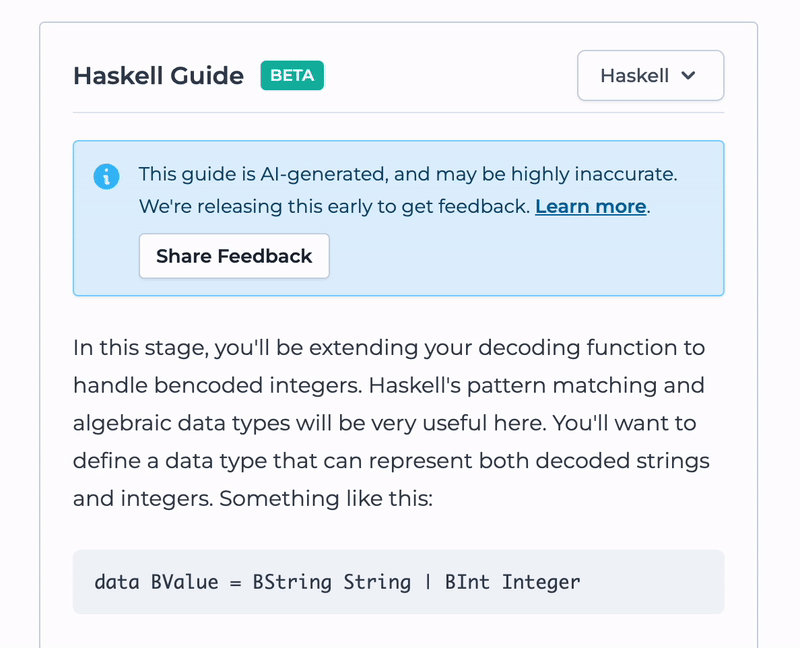
Task: Open the Learn more link
Action: [x=590, y=206]
